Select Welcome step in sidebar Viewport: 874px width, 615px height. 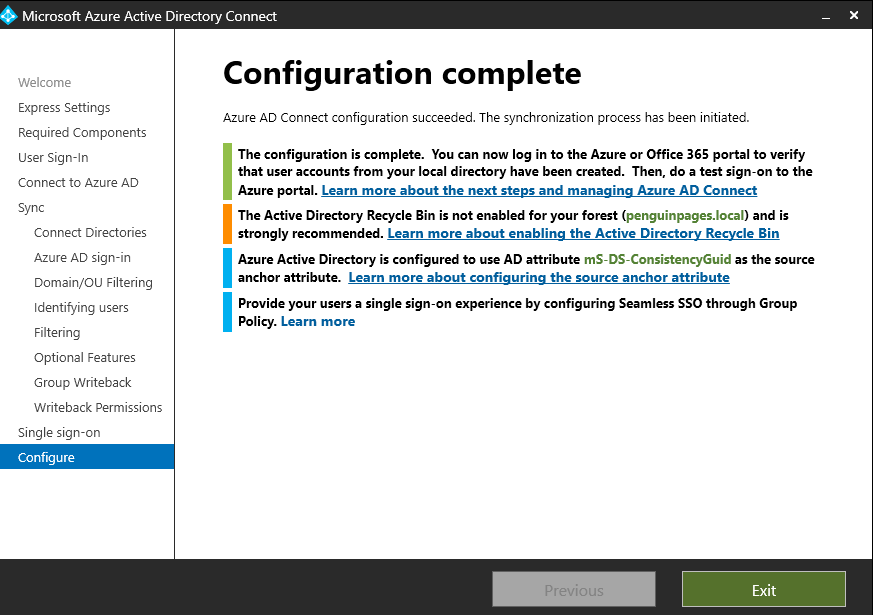point(45,83)
